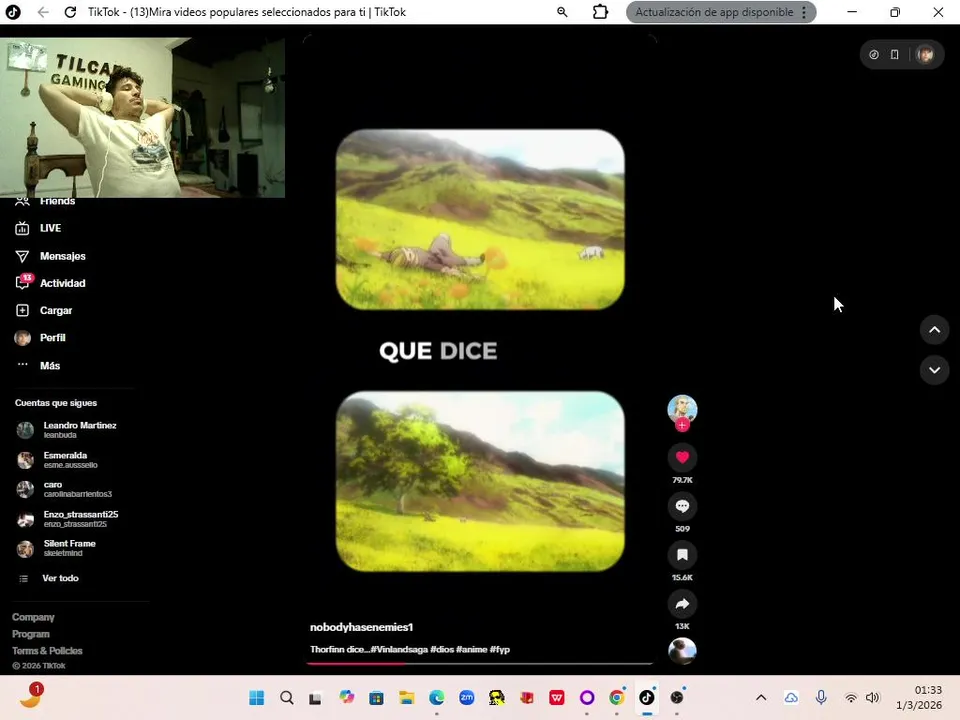
Task: Open profile avatar menu at top right
Action: pos(925,54)
